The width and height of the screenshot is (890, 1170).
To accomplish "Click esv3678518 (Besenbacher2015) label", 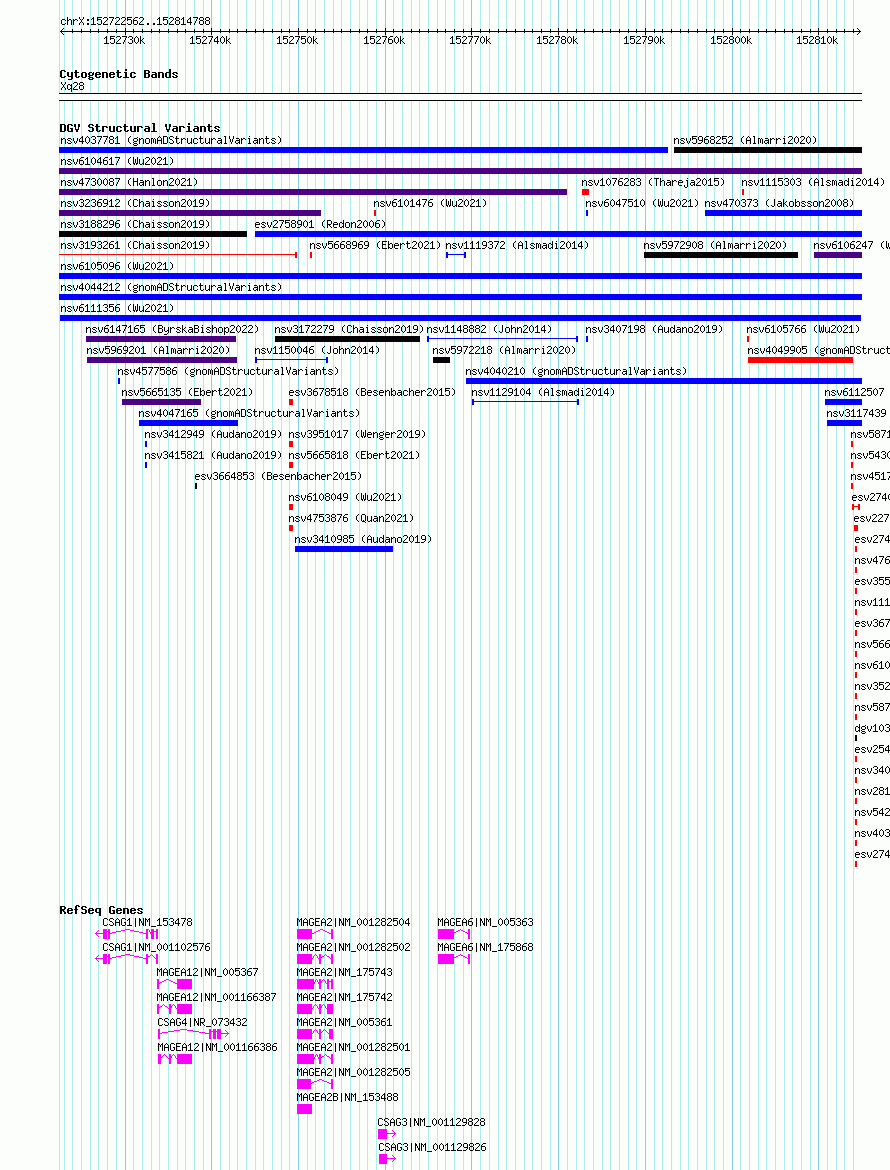I will click(x=372, y=392).
